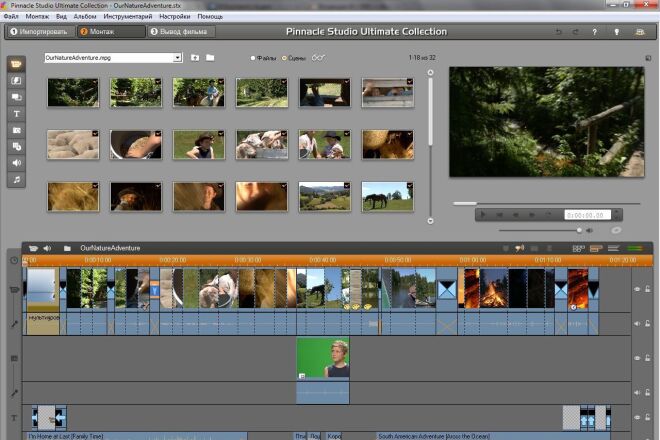
Task: Click the Undo arrow in header
Action: coord(559,32)
